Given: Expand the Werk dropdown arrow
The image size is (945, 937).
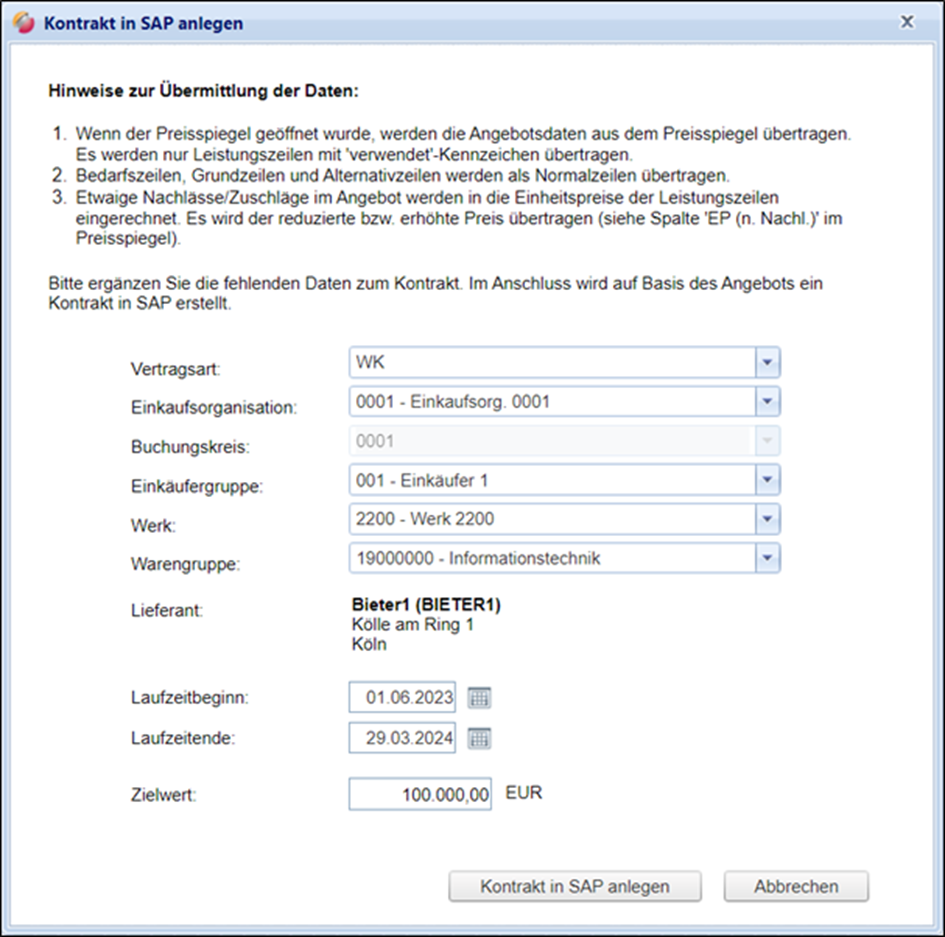Looking at the screenshot, I should click(x=767, y=520).
